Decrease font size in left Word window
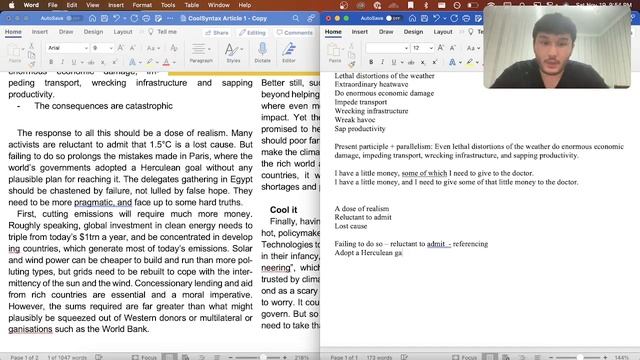Image resolution: width=640 pixels, height=360 pixels. click(133, 48)
